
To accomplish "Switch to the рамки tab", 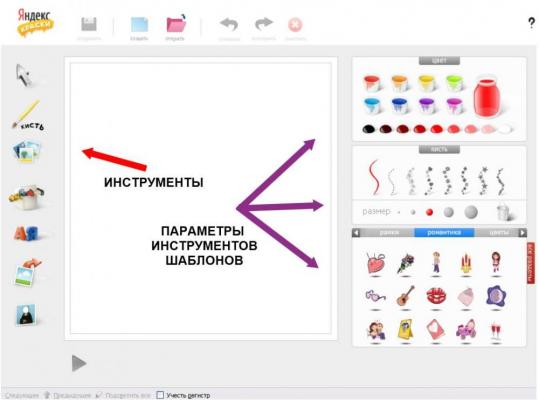I will coord(389,233).
